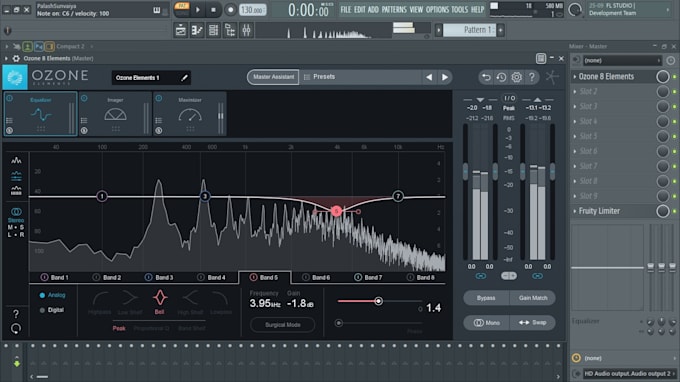This screenshot has width=680, height=382.
Task: Click the Band 5 frequency value 3.95 kHz
Action: [x=265, y=304]
